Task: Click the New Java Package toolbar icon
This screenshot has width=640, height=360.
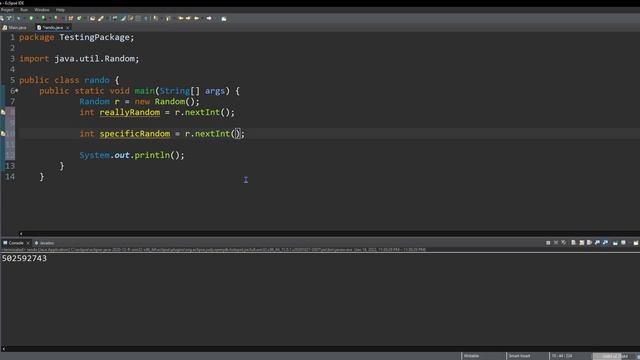Action: [x=71, y=18]
